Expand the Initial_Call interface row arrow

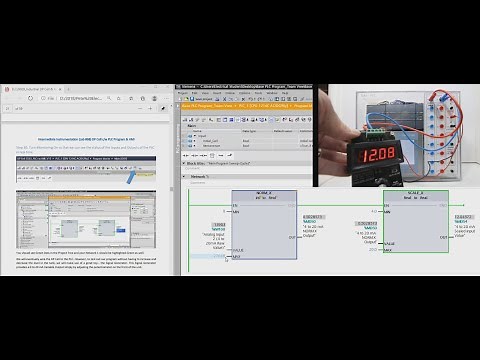click(x=195, y=141)
